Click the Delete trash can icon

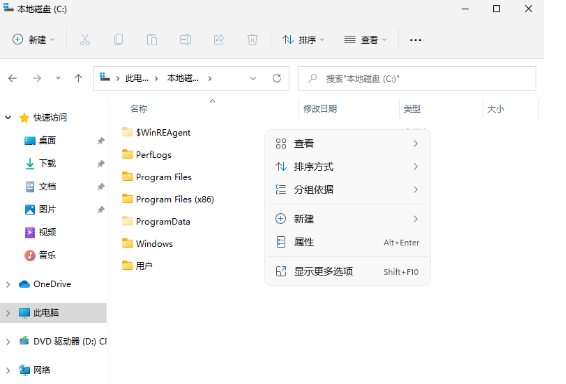point(252,39)
